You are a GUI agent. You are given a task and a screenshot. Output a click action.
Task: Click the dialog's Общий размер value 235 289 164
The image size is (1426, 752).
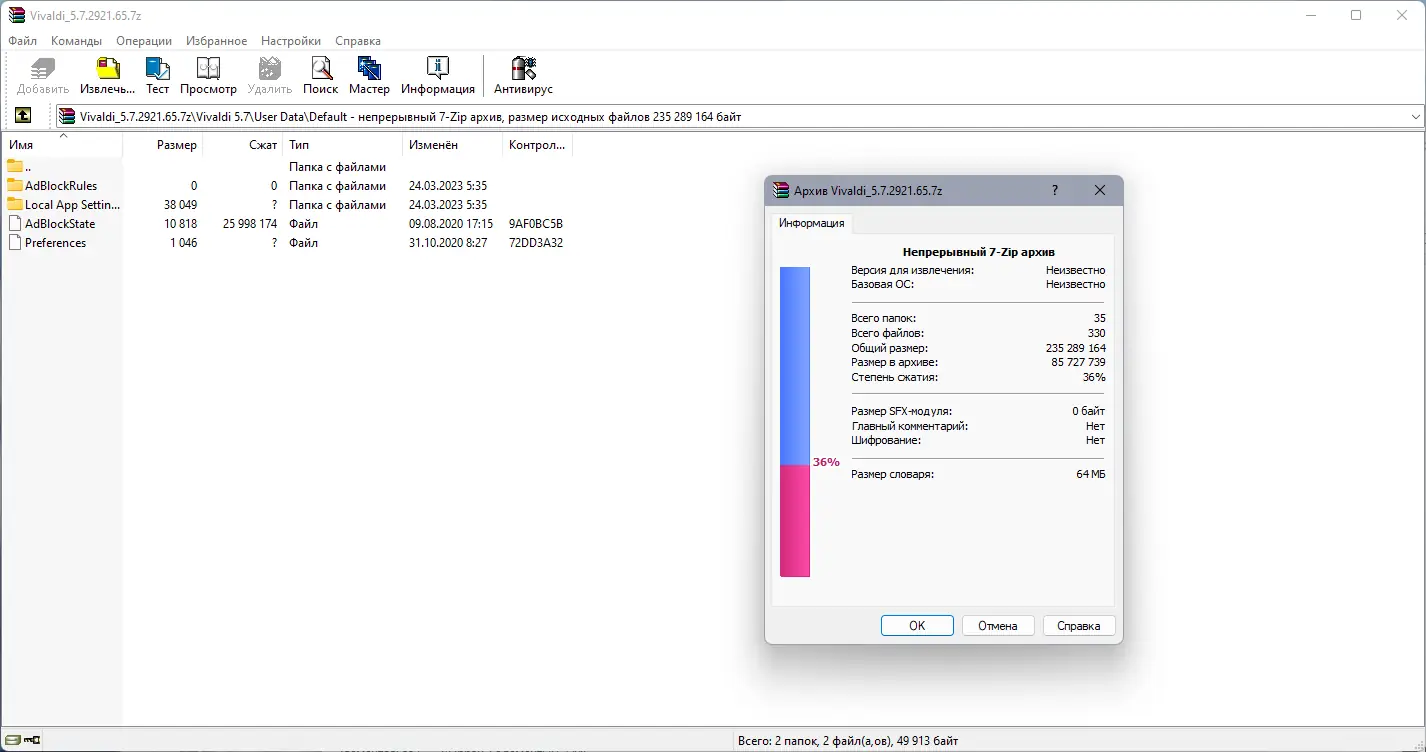(x=1076, y=348)
